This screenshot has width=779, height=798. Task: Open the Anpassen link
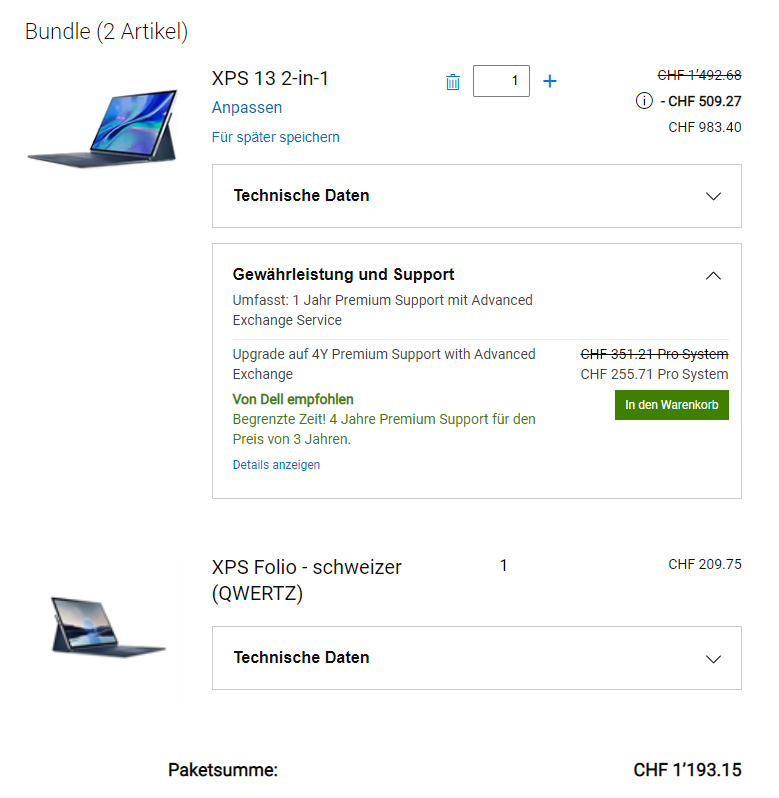(247, 107)
